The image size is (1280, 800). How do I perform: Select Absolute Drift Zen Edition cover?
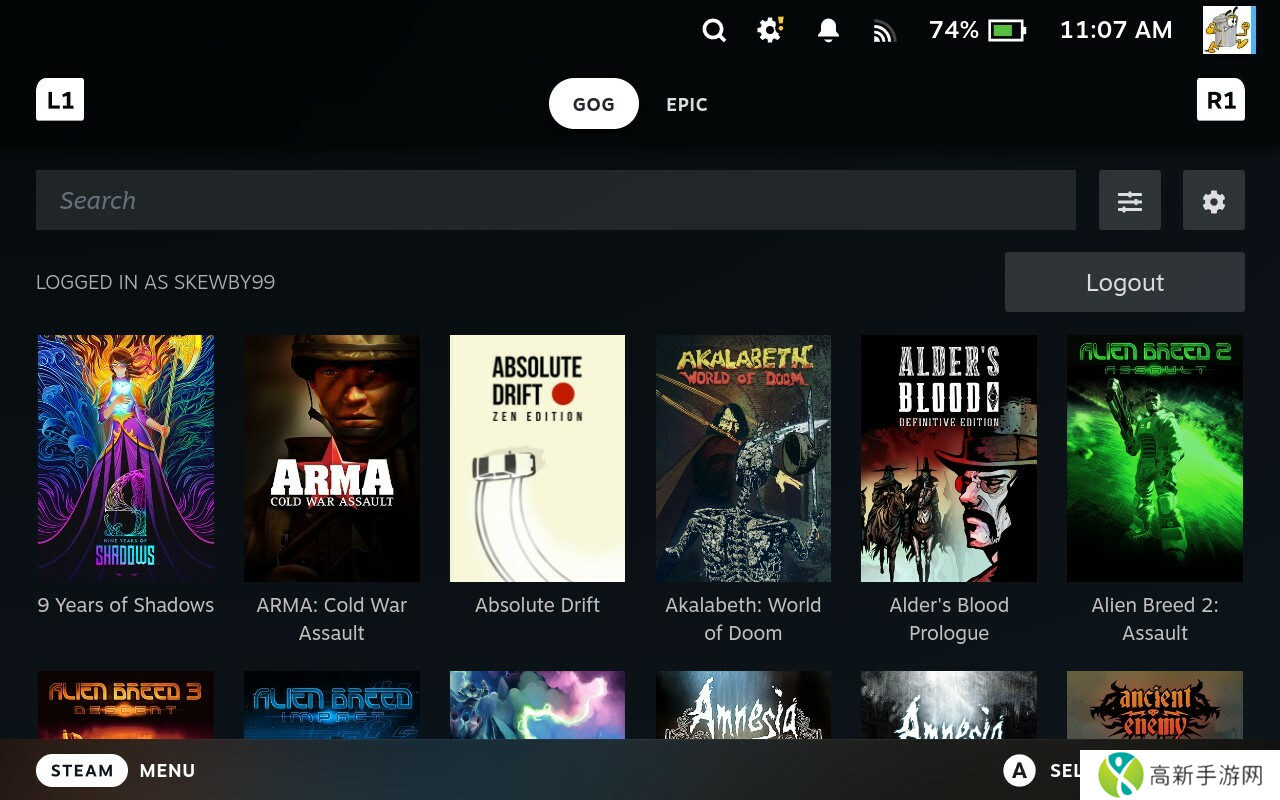click(537, 458)
